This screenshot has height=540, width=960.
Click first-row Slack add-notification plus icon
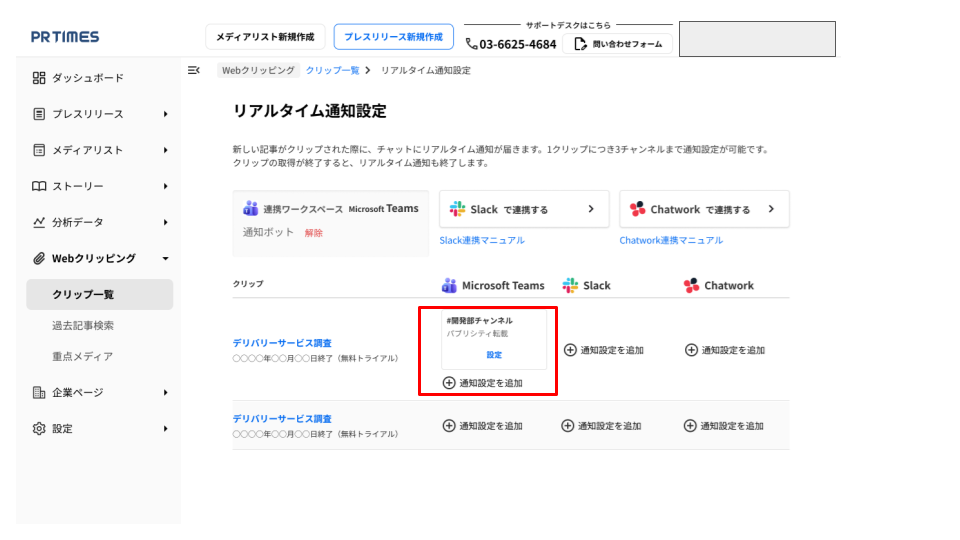click(570, 350)
